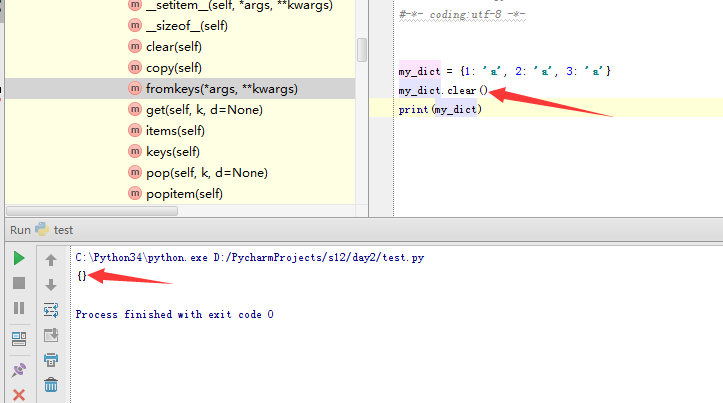
Task: Click the up arrow in the console toolbar
Action: click(51, 260)
